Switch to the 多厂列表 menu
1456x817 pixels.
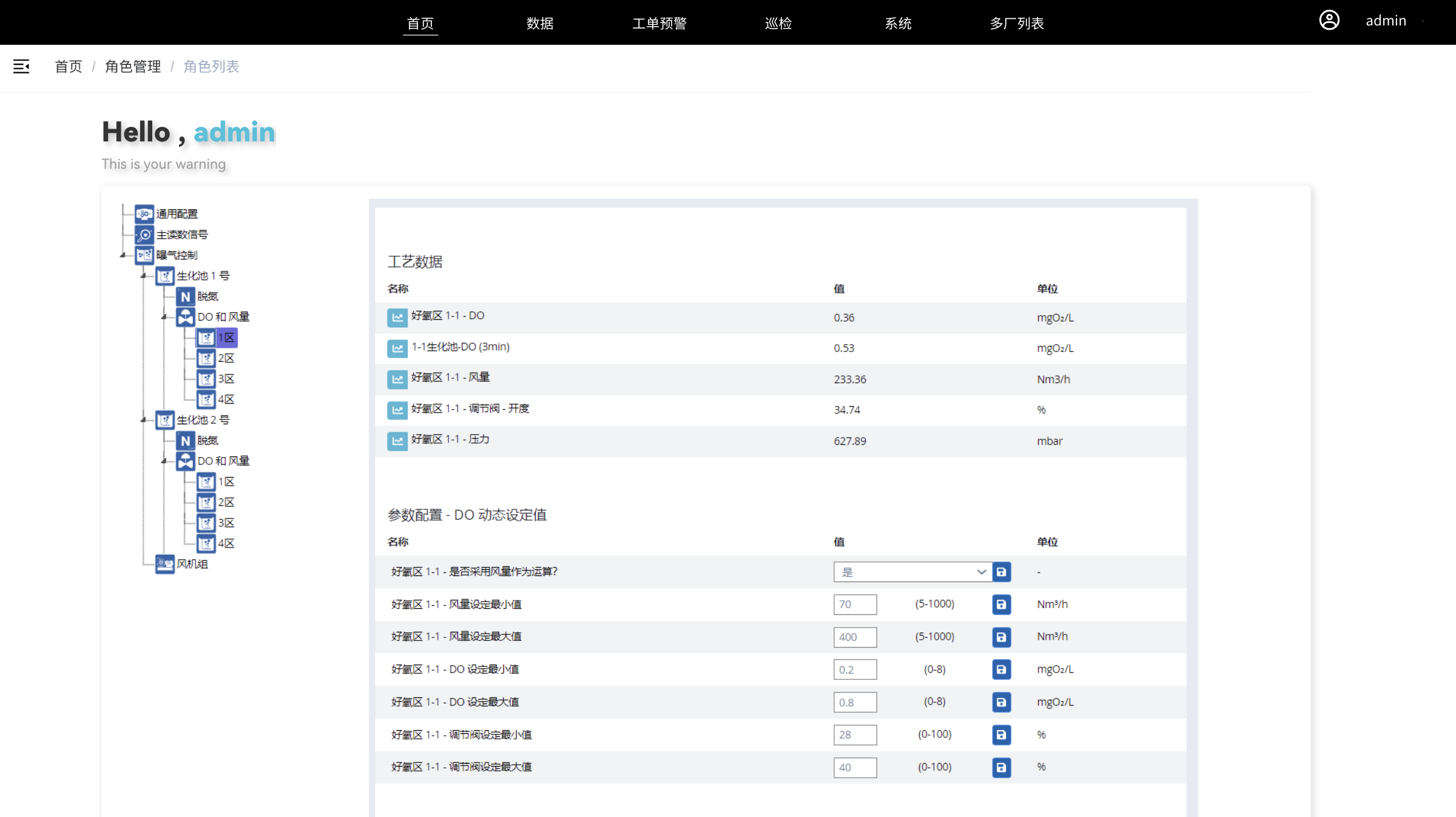1017,23
